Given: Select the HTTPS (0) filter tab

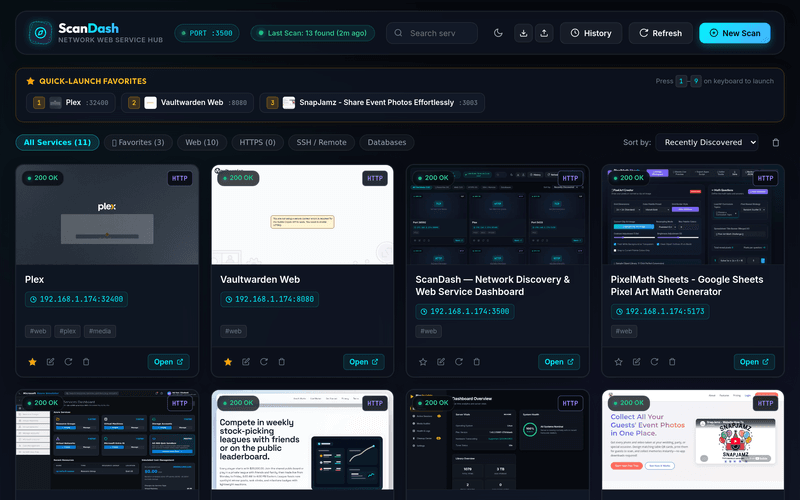Looking at the screenshot, I should (257, 142).
